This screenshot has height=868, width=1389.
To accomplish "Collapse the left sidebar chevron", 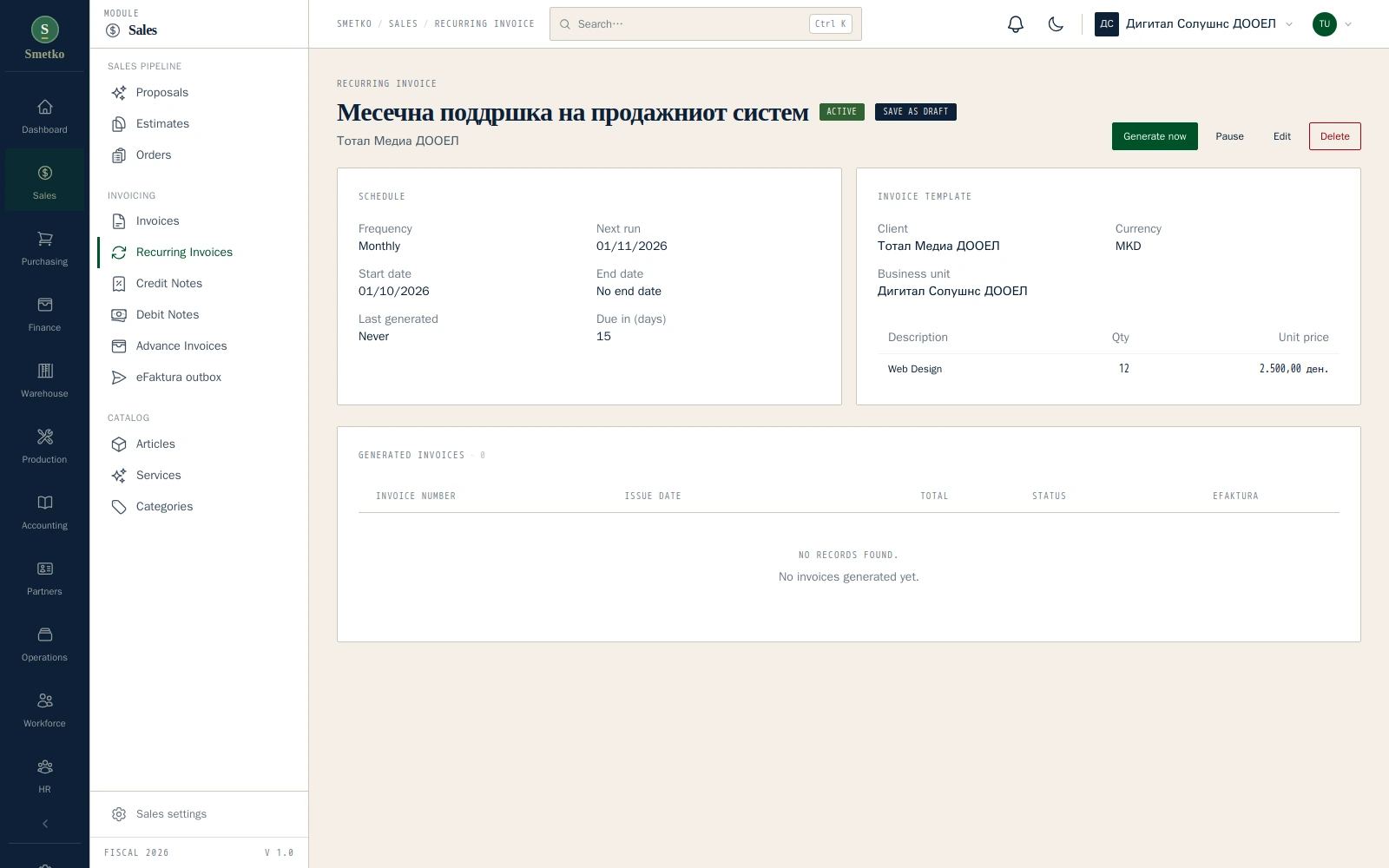I will (45, 824).
